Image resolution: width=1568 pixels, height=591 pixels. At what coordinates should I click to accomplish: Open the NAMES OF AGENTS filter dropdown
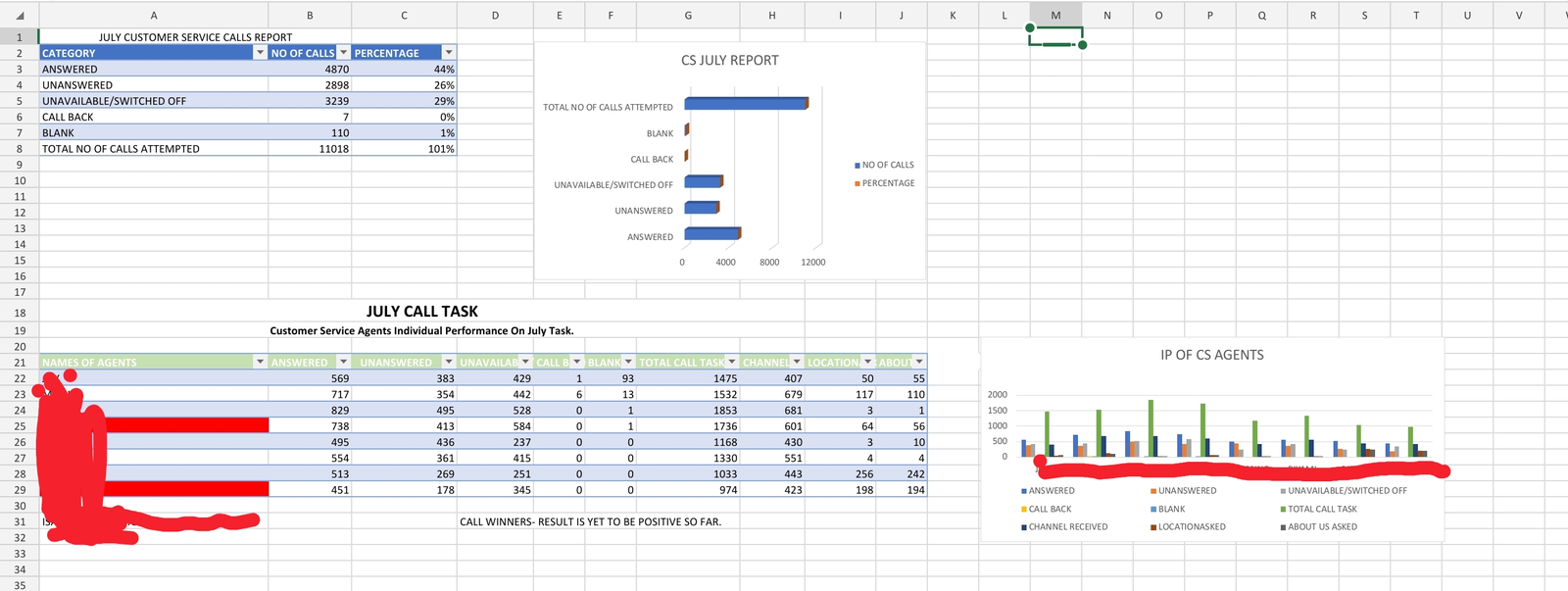coord(261,362)
